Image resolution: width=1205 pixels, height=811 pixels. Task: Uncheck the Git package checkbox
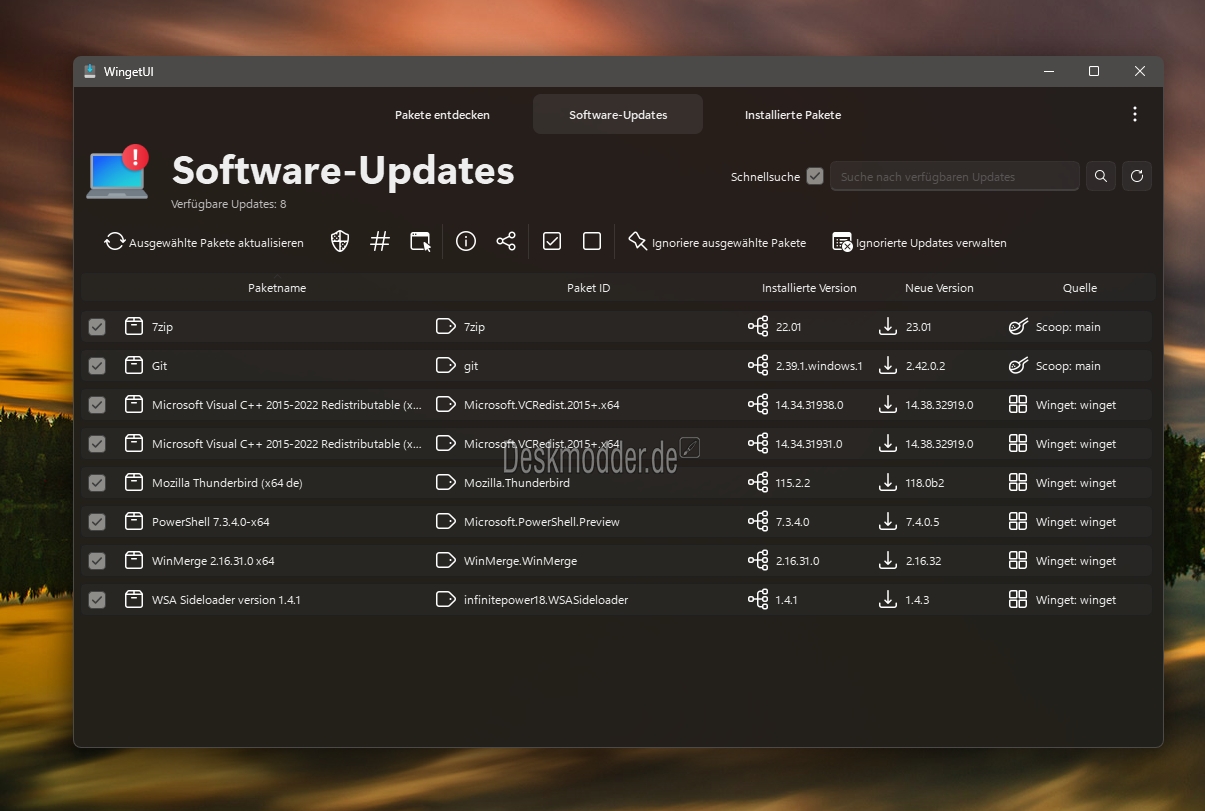[x=97, y=366]
